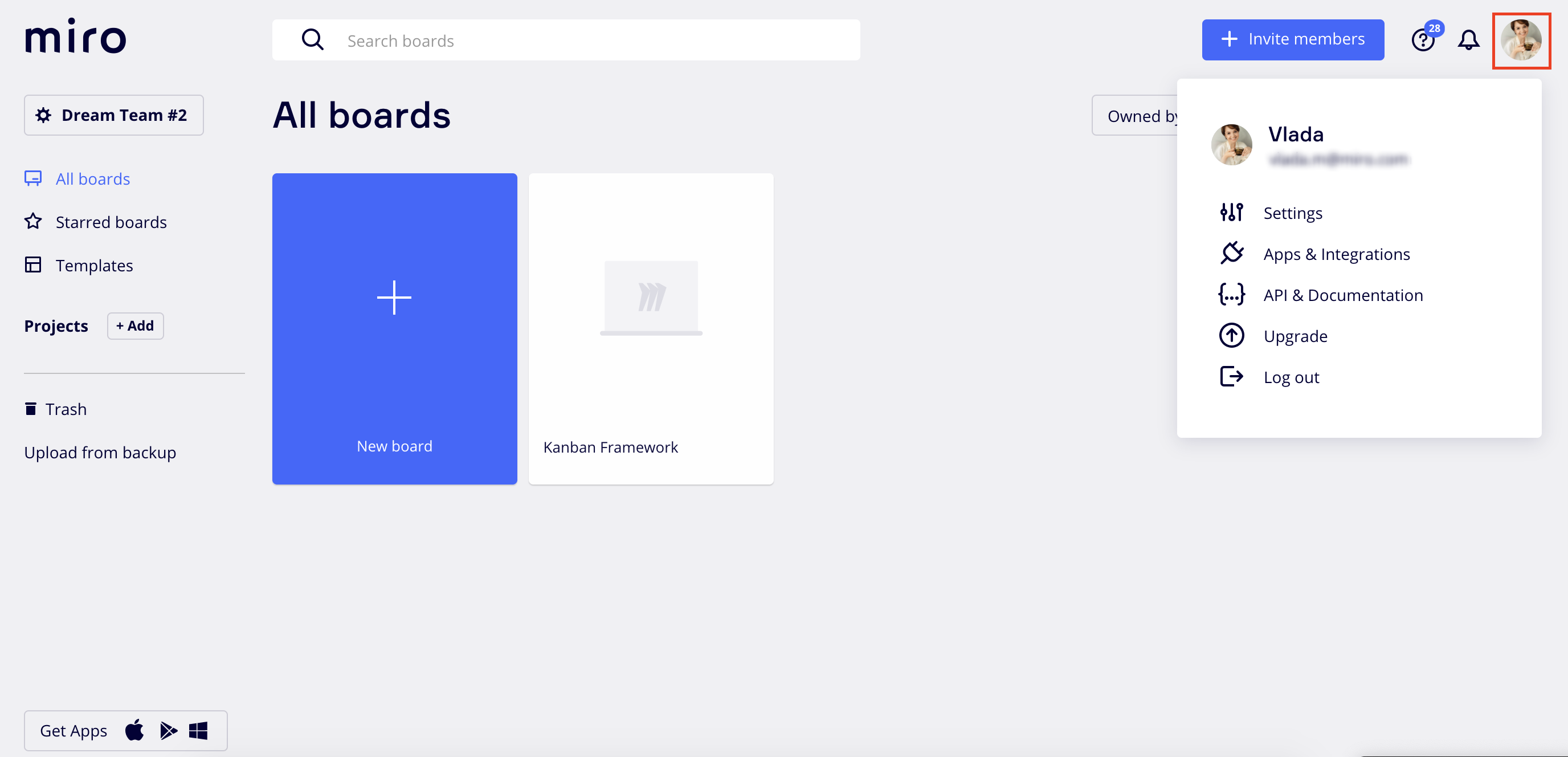
Task: Click the Miro logo
Action: tap(75, 36)
